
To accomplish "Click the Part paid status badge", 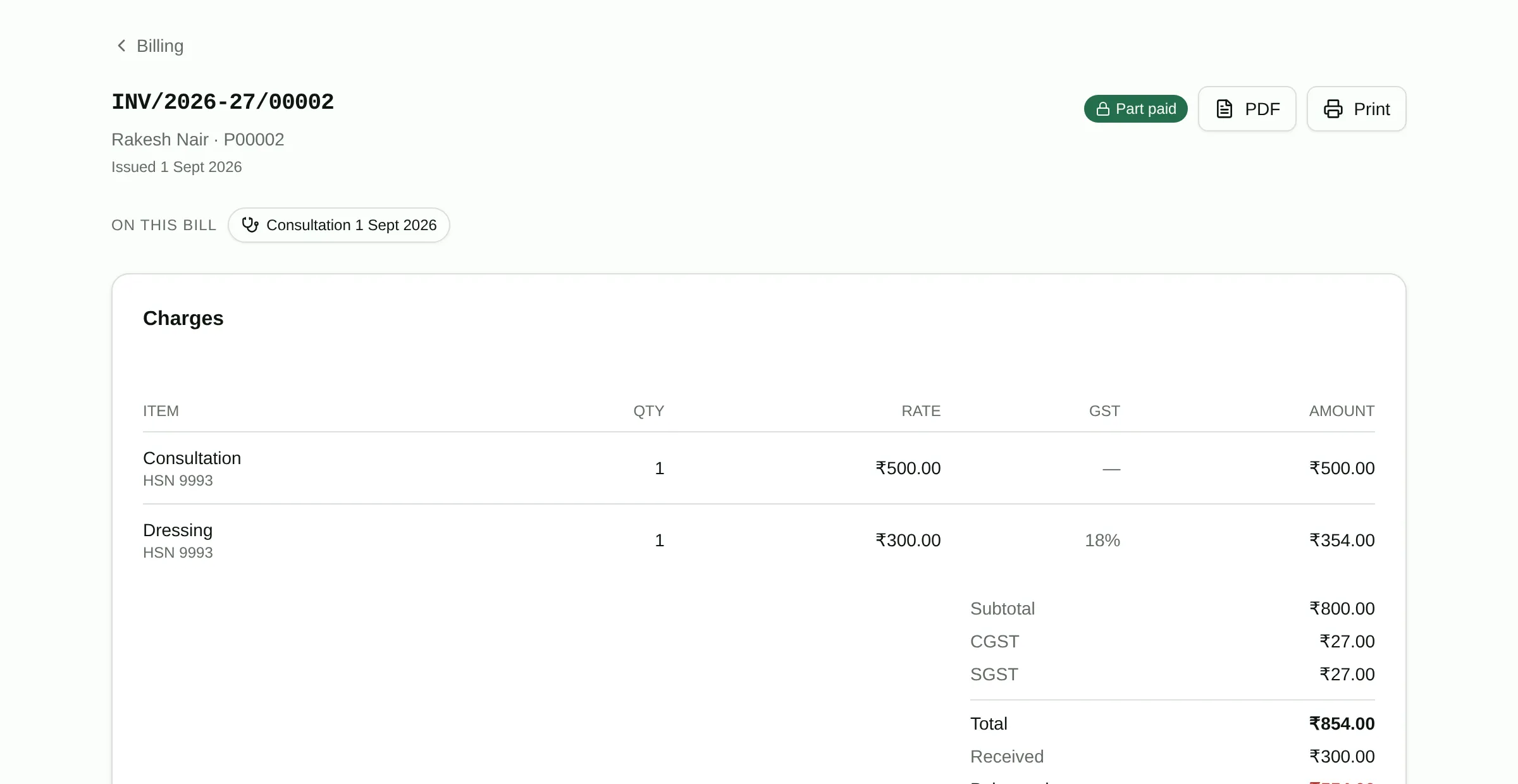I will (x=1135, y=109).
